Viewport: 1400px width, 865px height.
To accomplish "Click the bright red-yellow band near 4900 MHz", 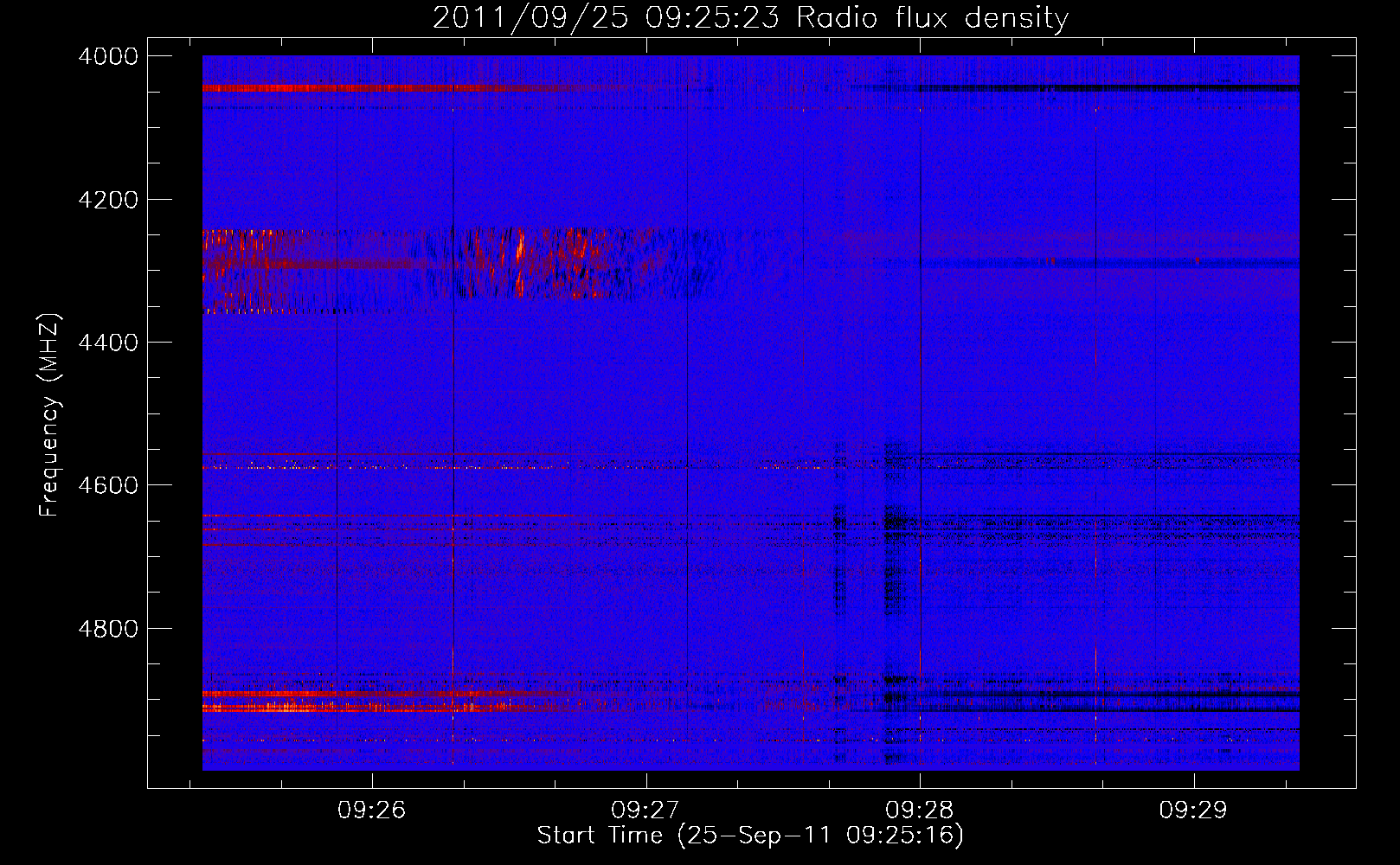I will [363, 702].
